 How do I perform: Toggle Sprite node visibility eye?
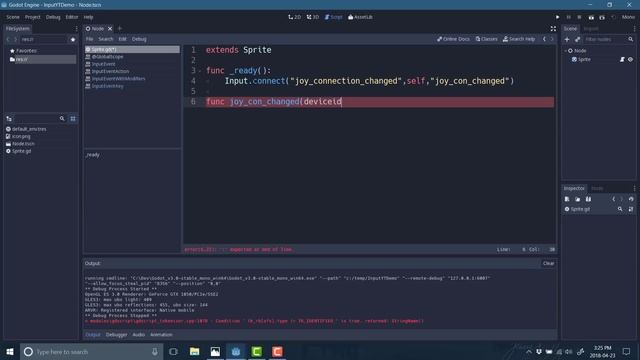630,59
